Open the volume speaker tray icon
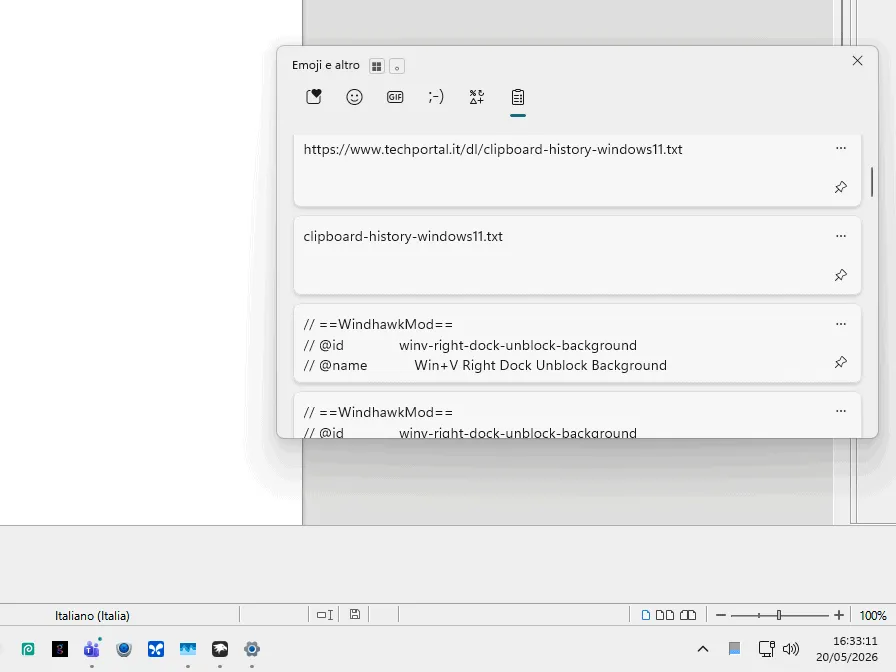The height and width of the screenshot is (672, 896). click(x=791, y=649)
